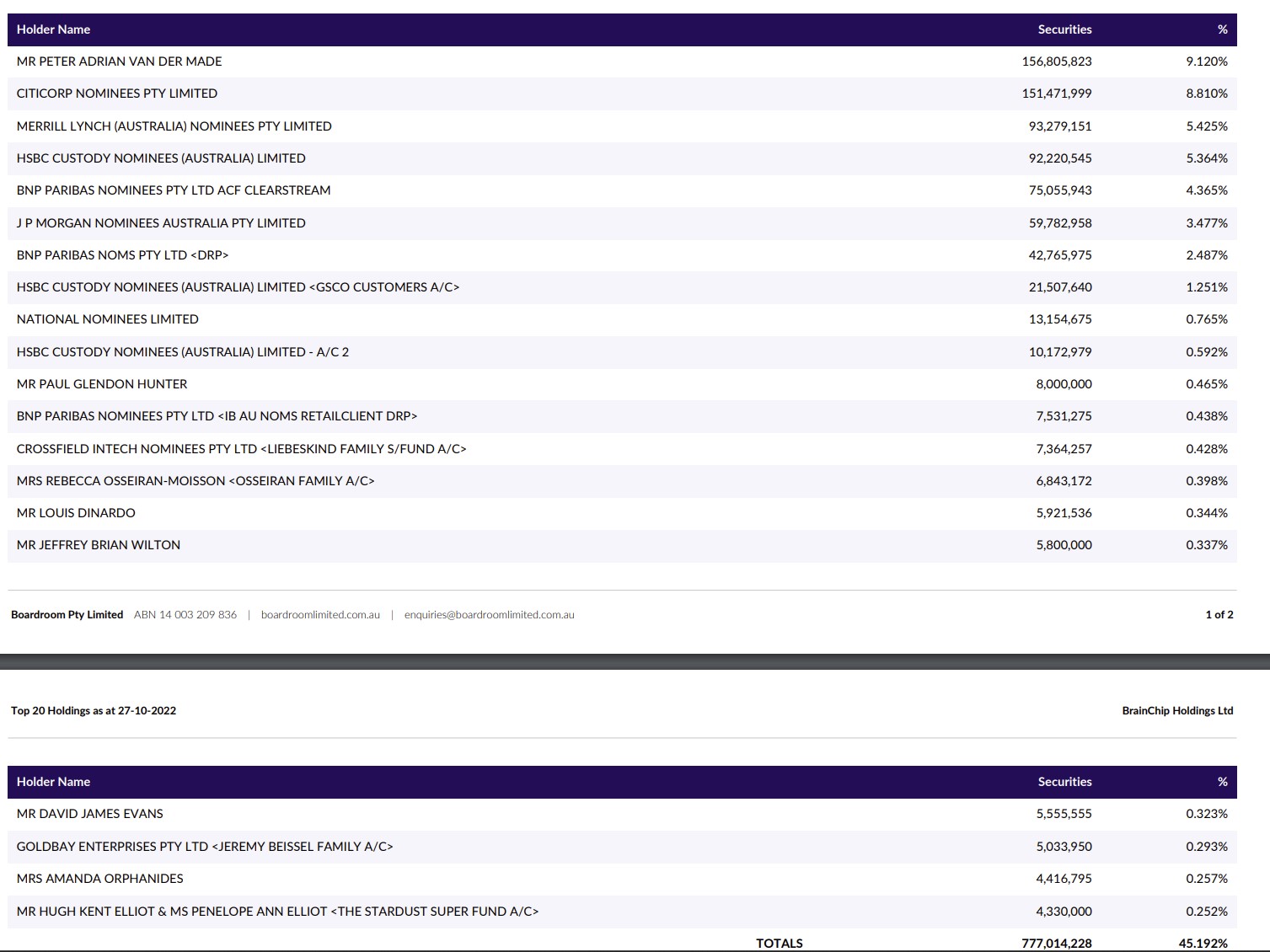Click the CROSSFIELD INTECH NOMINEES holder entry
This screenshot has width=1270, height=952.
(x=241, y=449)
